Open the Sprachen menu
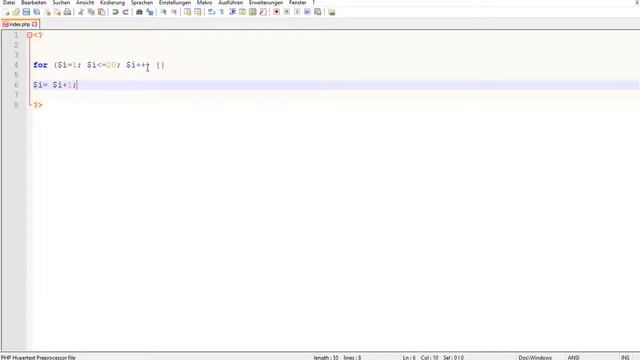This screenshot has height=360, width=640. (x=142, y=2)
